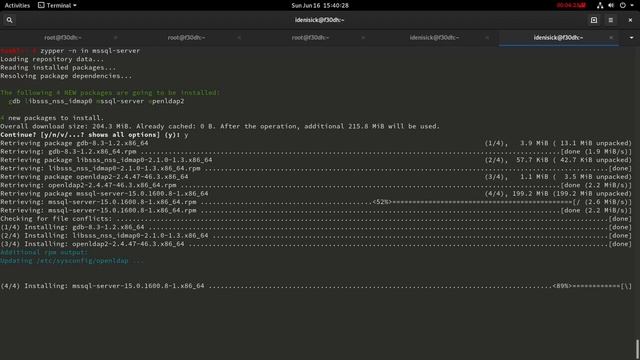
Task: Open the terminal hamburger menu
Action: pos(611,20)
